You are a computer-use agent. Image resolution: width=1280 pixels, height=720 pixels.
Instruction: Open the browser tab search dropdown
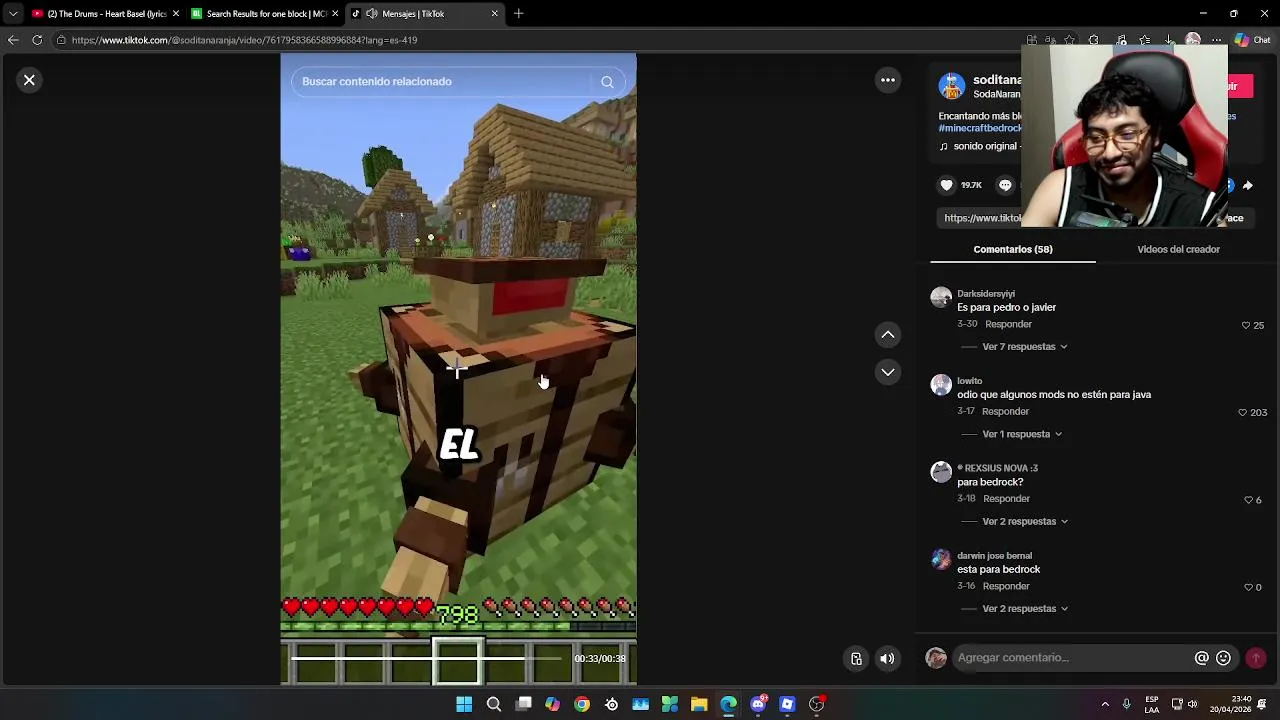[13, 14]
